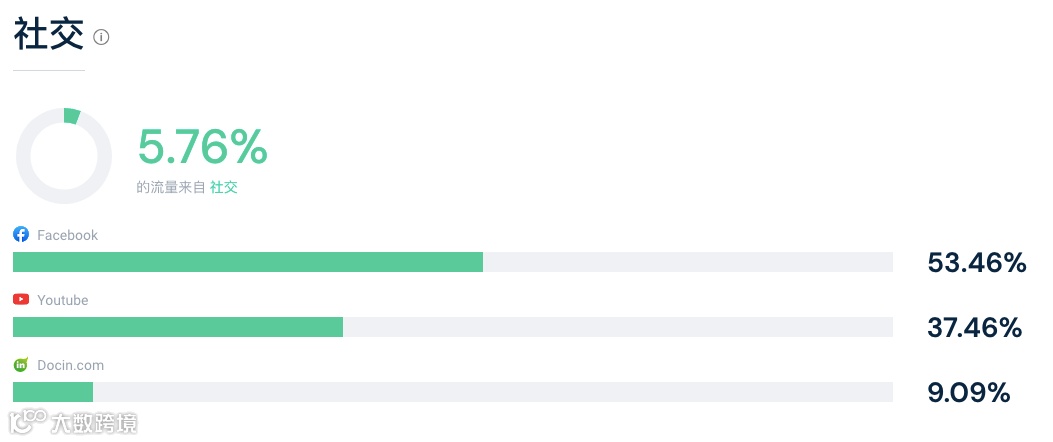Click the Facebook logo icon
This screenshot has width=1053, height=442.
tap(20, 235)
